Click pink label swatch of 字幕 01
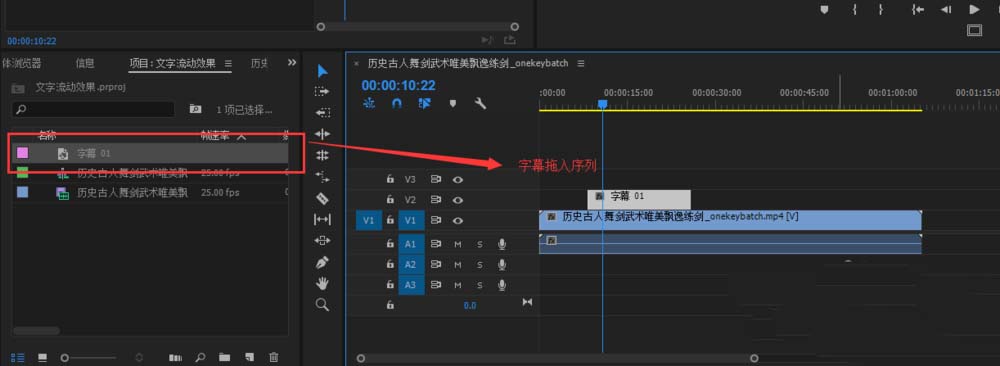The image size is (1000, 366). [x=22, y=153]
